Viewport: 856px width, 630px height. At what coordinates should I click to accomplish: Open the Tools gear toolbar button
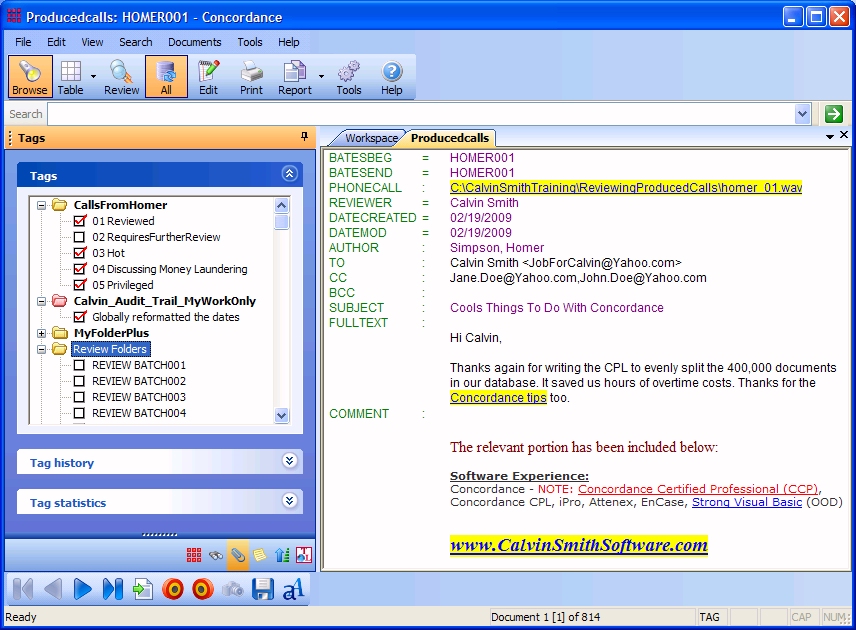pyautogui.click(x=349, y=77)
